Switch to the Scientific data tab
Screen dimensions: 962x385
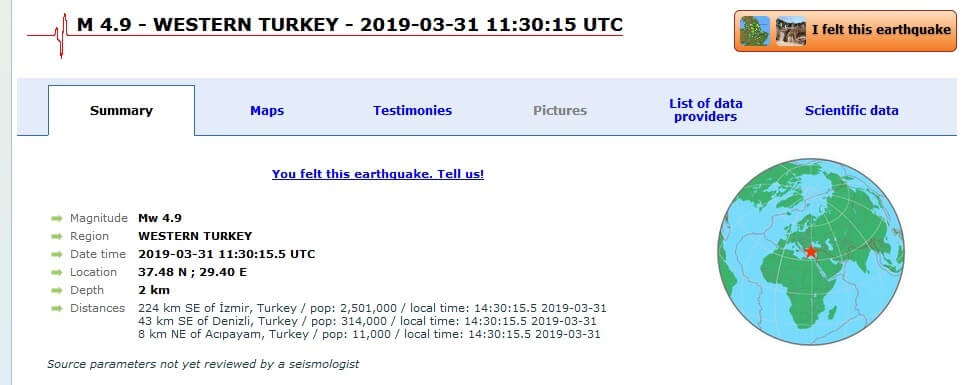pyautogui.click(x=852, y=111)
